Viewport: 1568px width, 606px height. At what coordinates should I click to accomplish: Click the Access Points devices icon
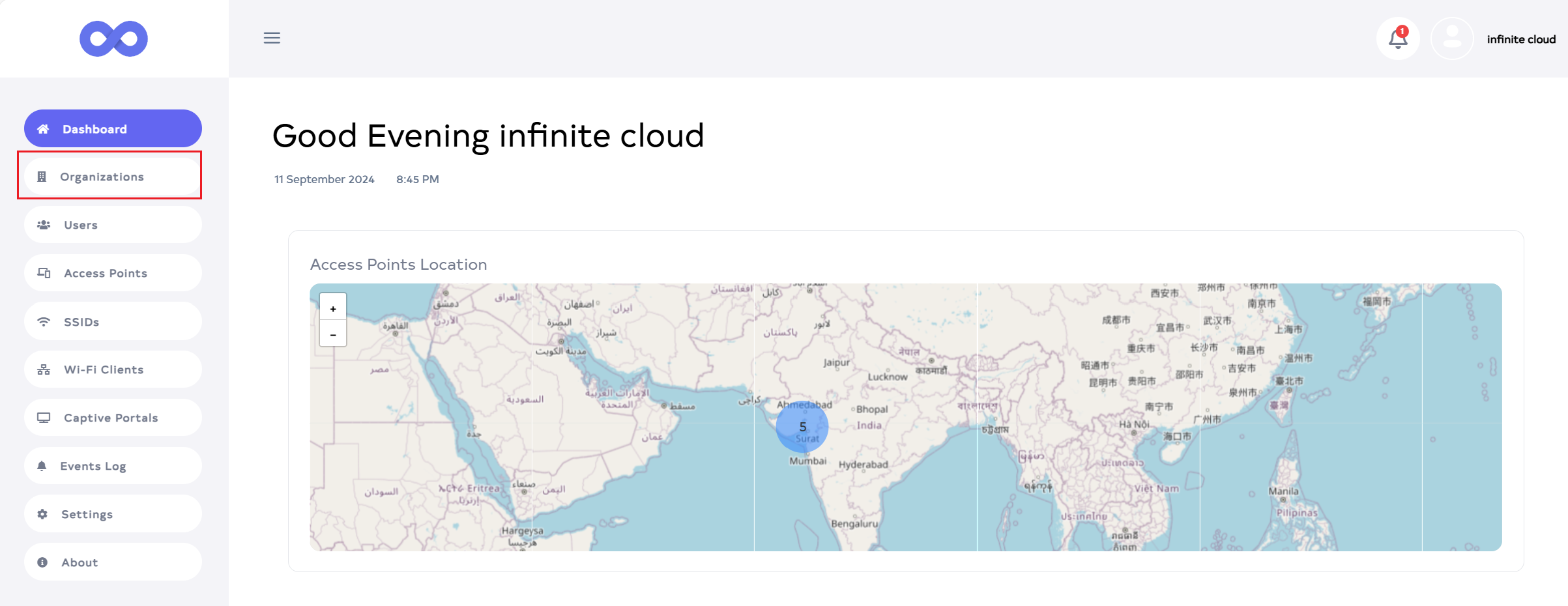pyautogui.click(x=44, y=273)
